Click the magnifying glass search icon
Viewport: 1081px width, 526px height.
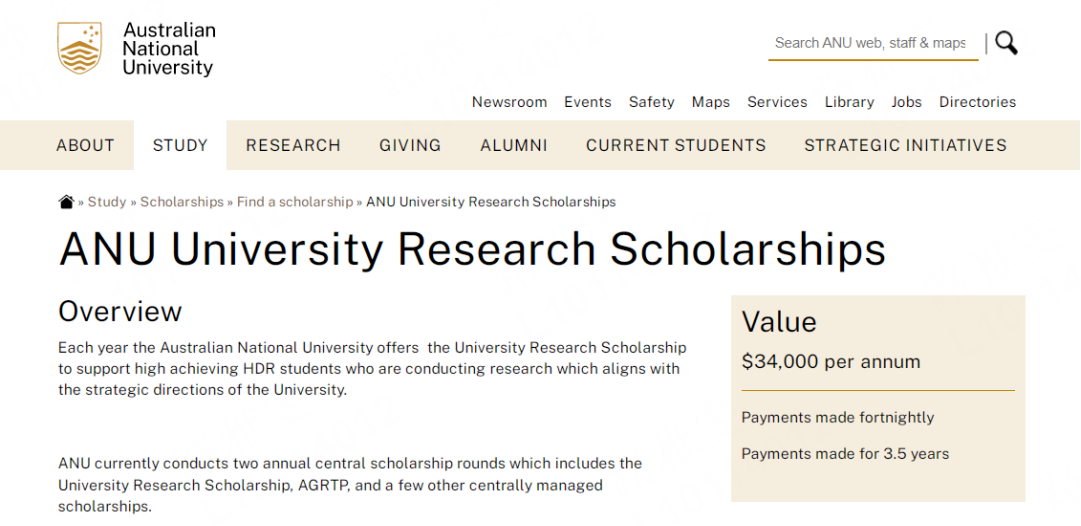[x=1006, y=43]
